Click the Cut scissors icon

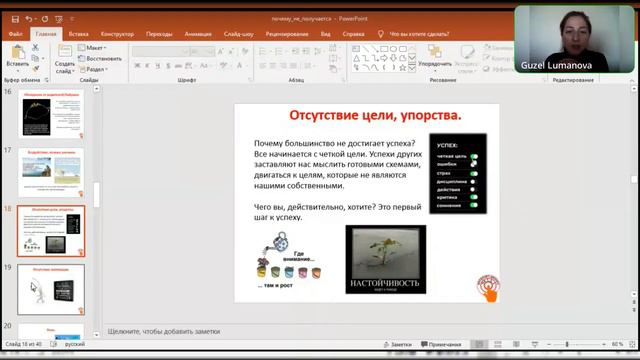point(35,48)
